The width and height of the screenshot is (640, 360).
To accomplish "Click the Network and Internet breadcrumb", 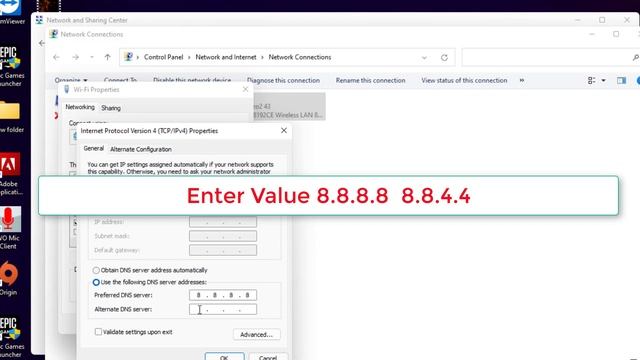I will [226, 57].
